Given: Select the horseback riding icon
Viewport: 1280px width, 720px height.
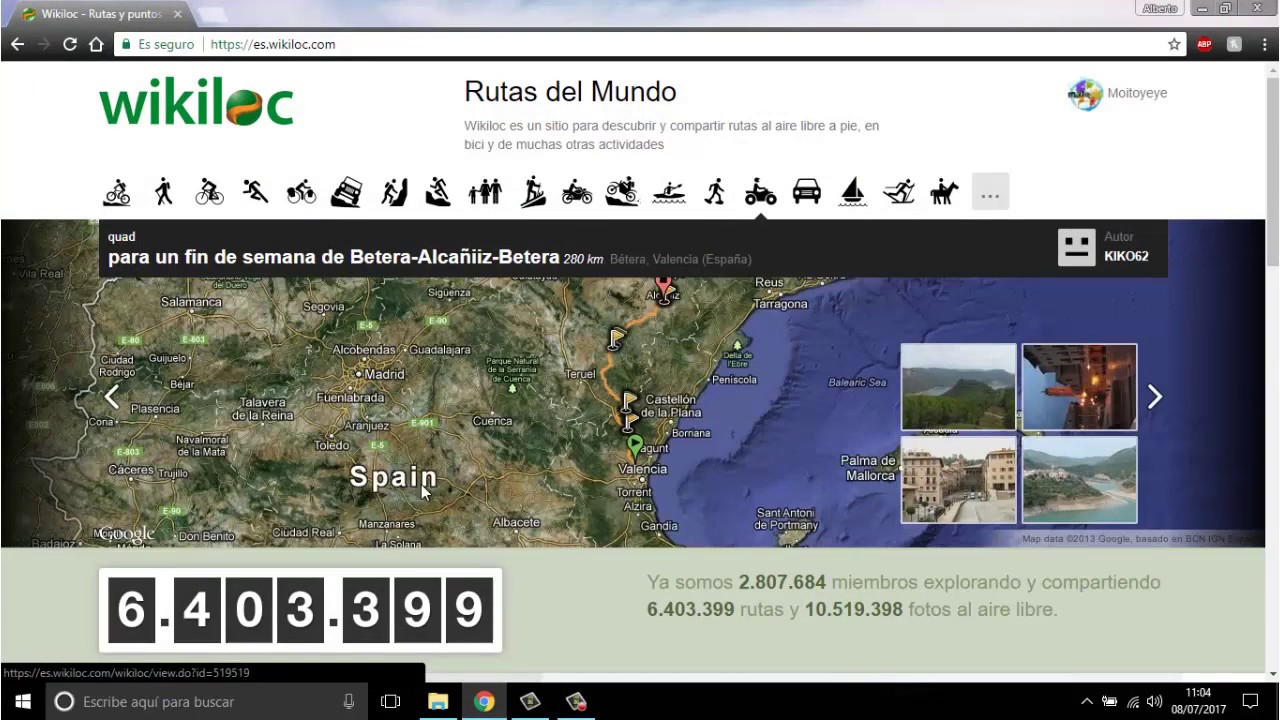Looking at the screenshot, I should pos(944,191).
